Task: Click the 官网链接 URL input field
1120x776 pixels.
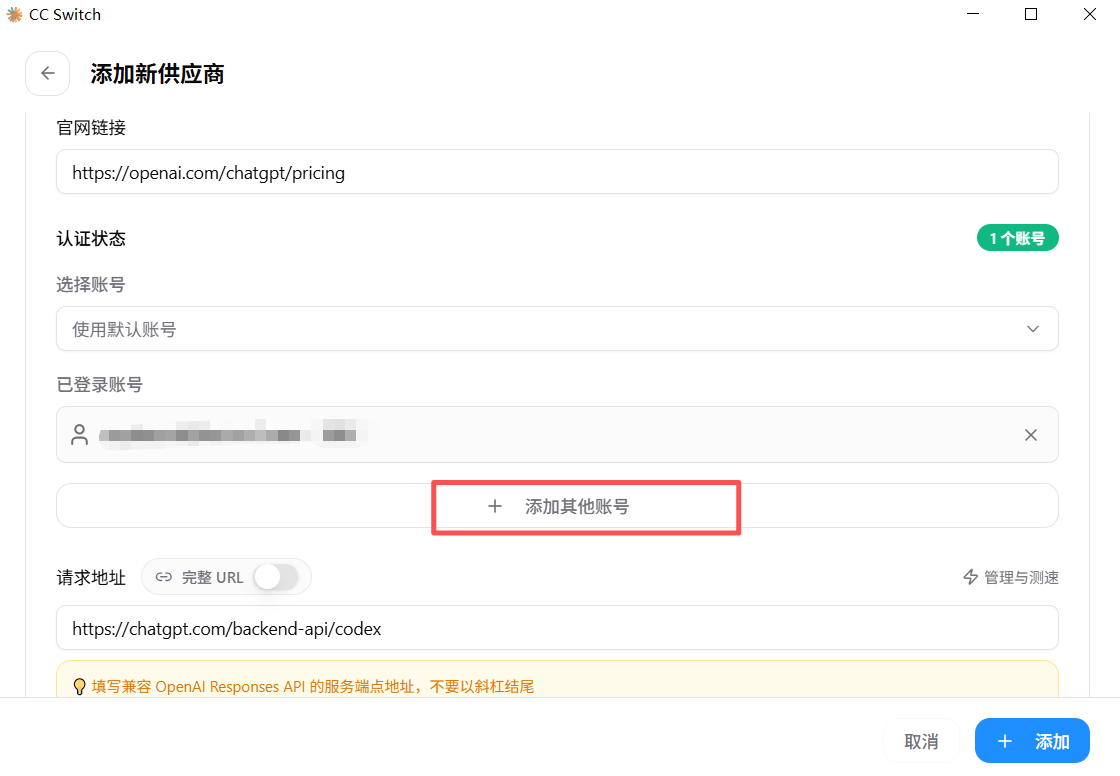Action: (x=557, y=171)
